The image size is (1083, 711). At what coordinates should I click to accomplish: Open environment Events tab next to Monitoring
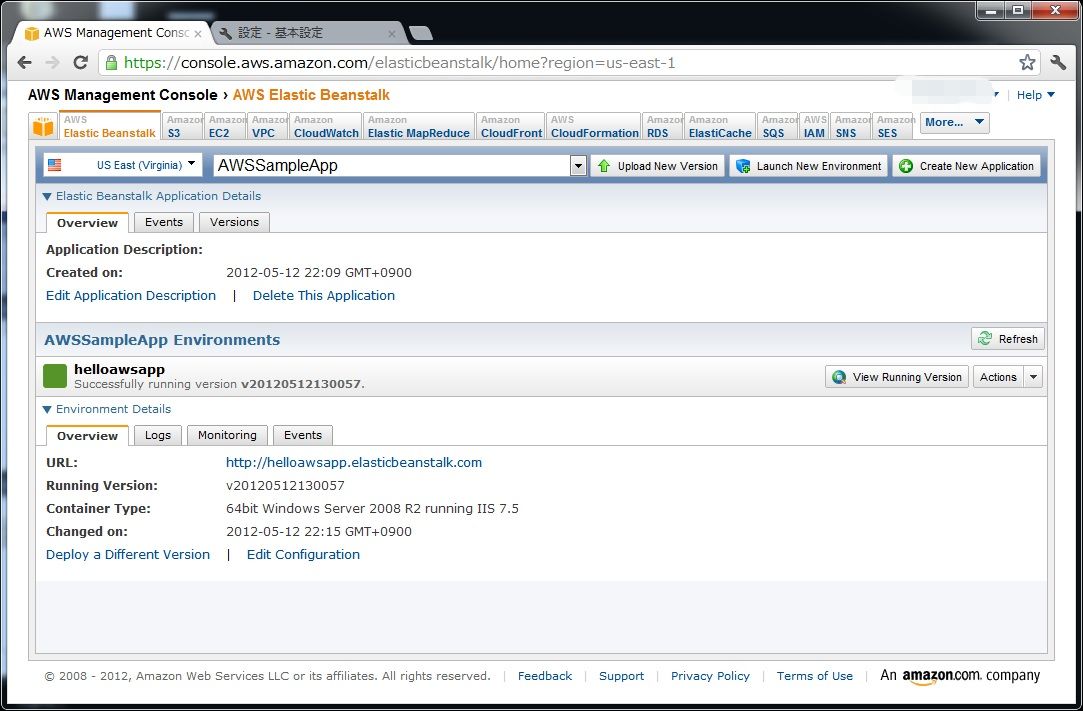303,435
